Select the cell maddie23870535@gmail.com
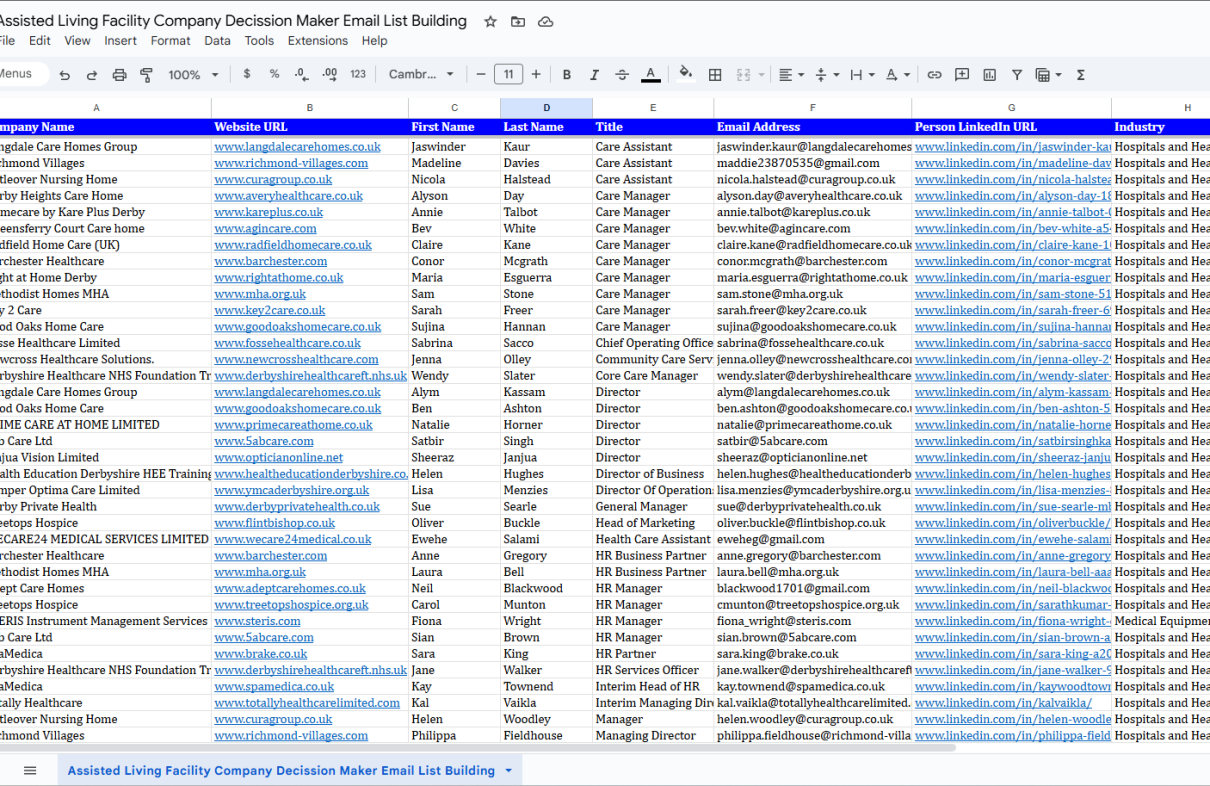The image size is (1210, 786). click(812, 163)
